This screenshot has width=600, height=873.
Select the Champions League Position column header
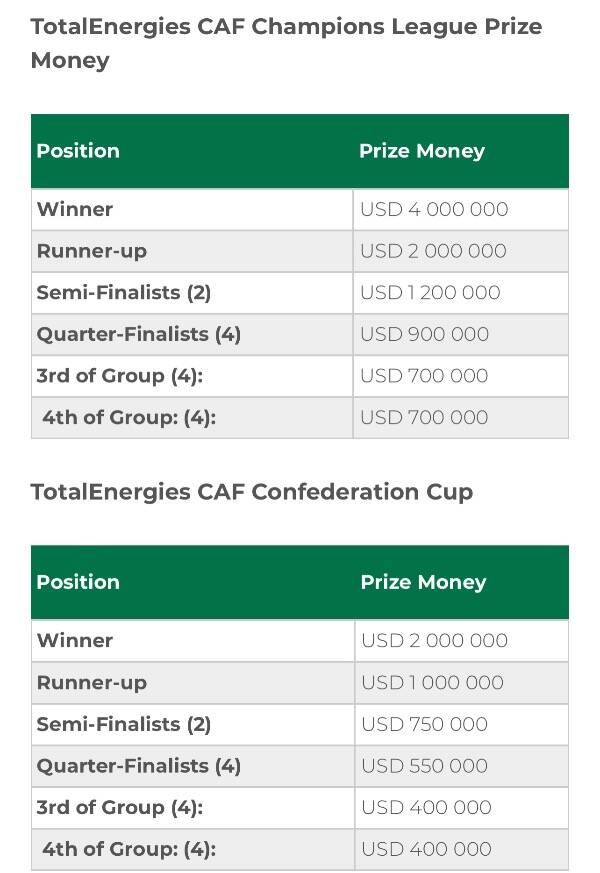(x=78, y=151)
